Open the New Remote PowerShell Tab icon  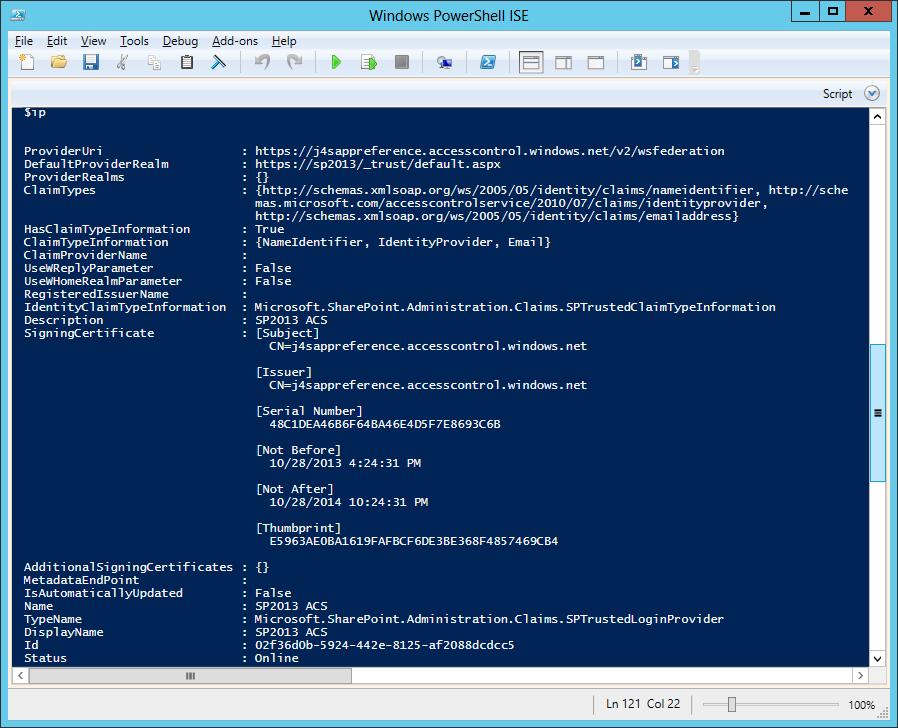tap(444, 62)
